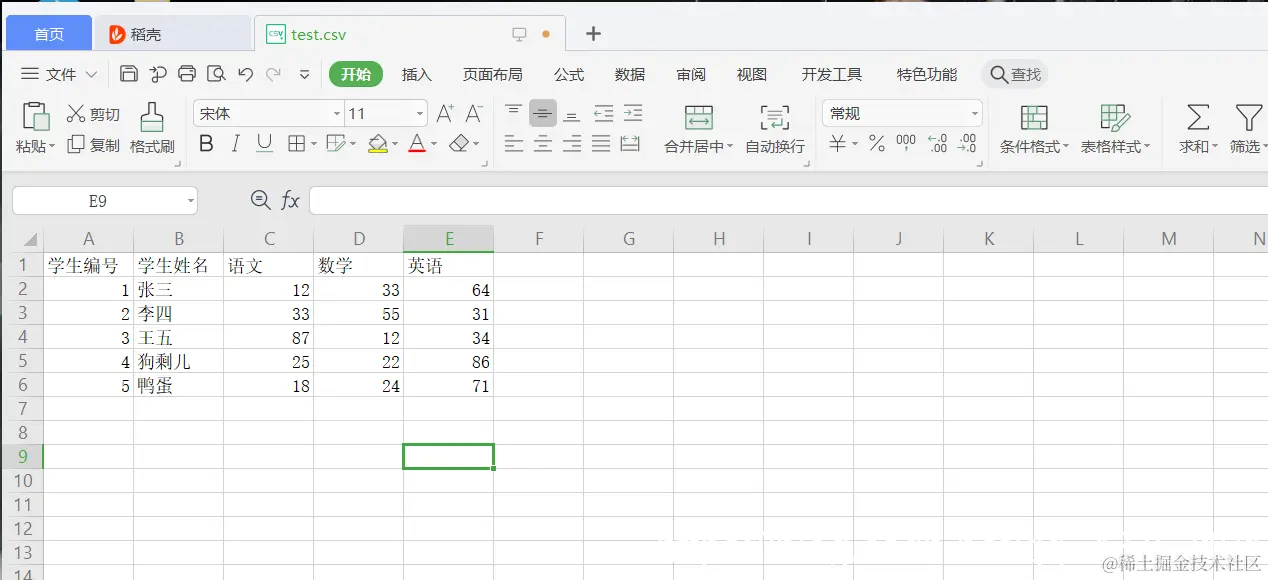Click the Print icon in quick toolbar

tap(187, 74)
